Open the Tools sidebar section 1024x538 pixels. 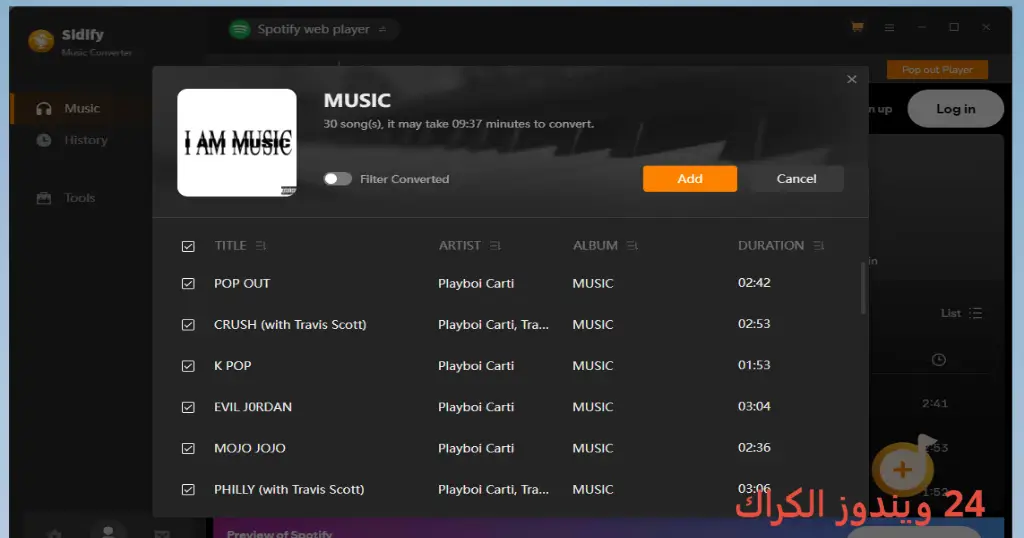click(x=81, y=198)
